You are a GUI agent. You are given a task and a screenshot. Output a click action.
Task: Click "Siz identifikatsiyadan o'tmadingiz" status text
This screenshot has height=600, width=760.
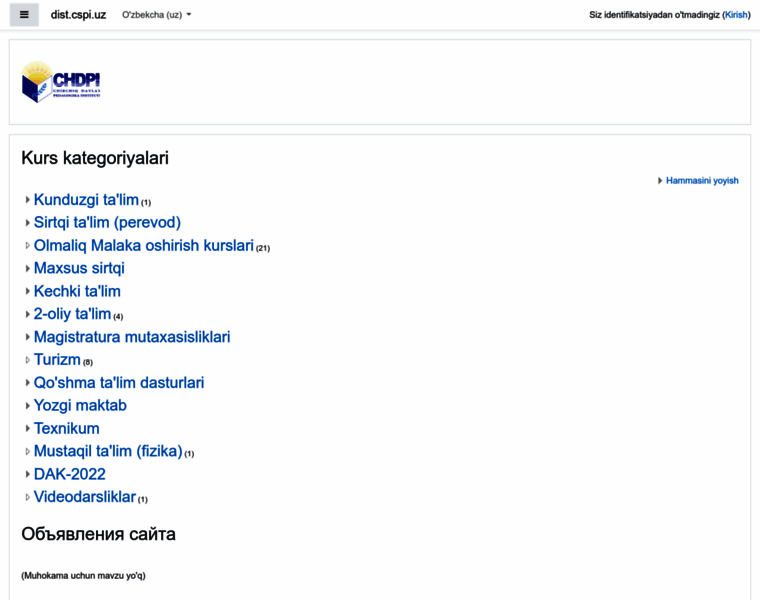[654, 15]
